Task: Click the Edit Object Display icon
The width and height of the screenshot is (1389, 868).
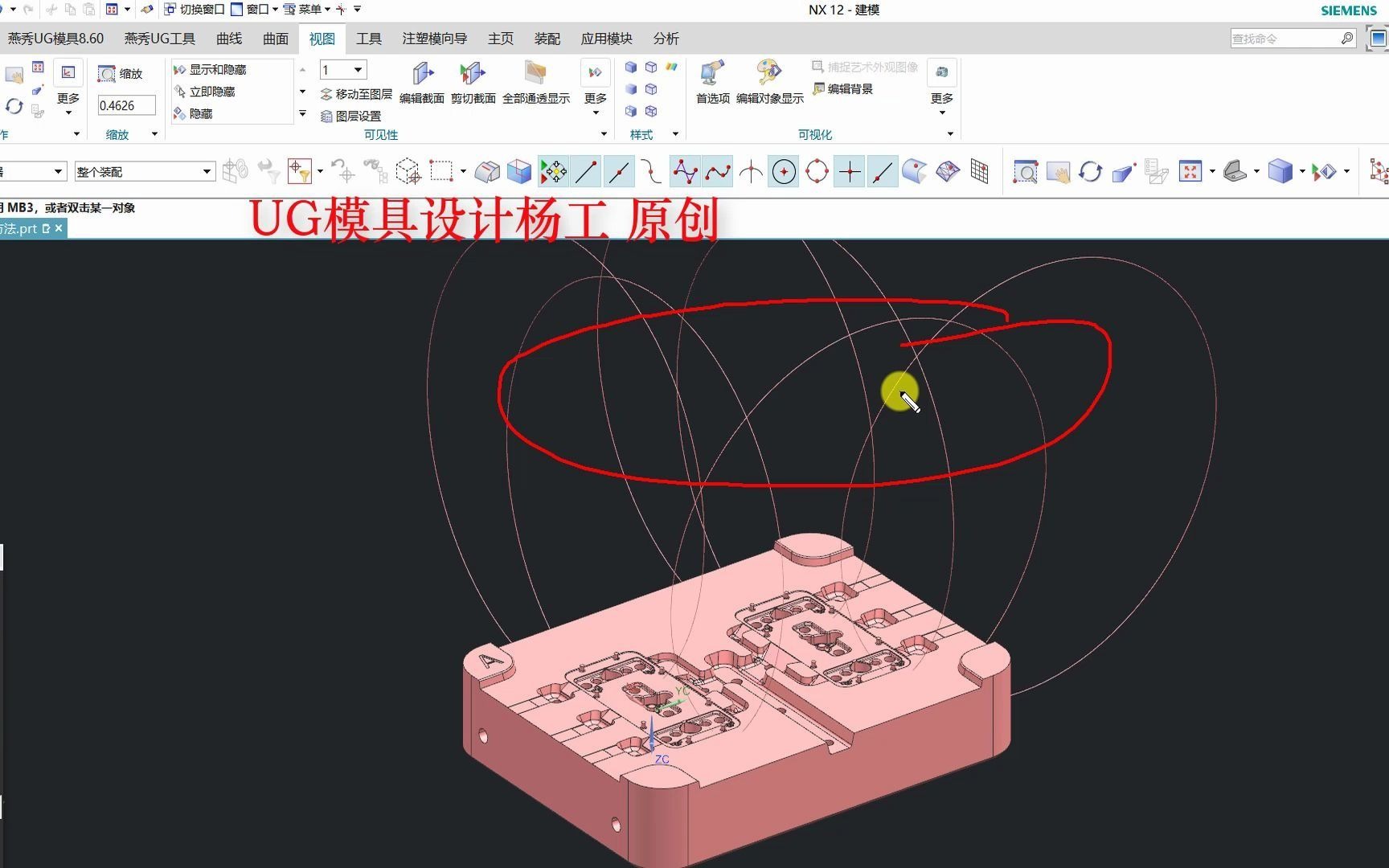Action: click(769, 74)
